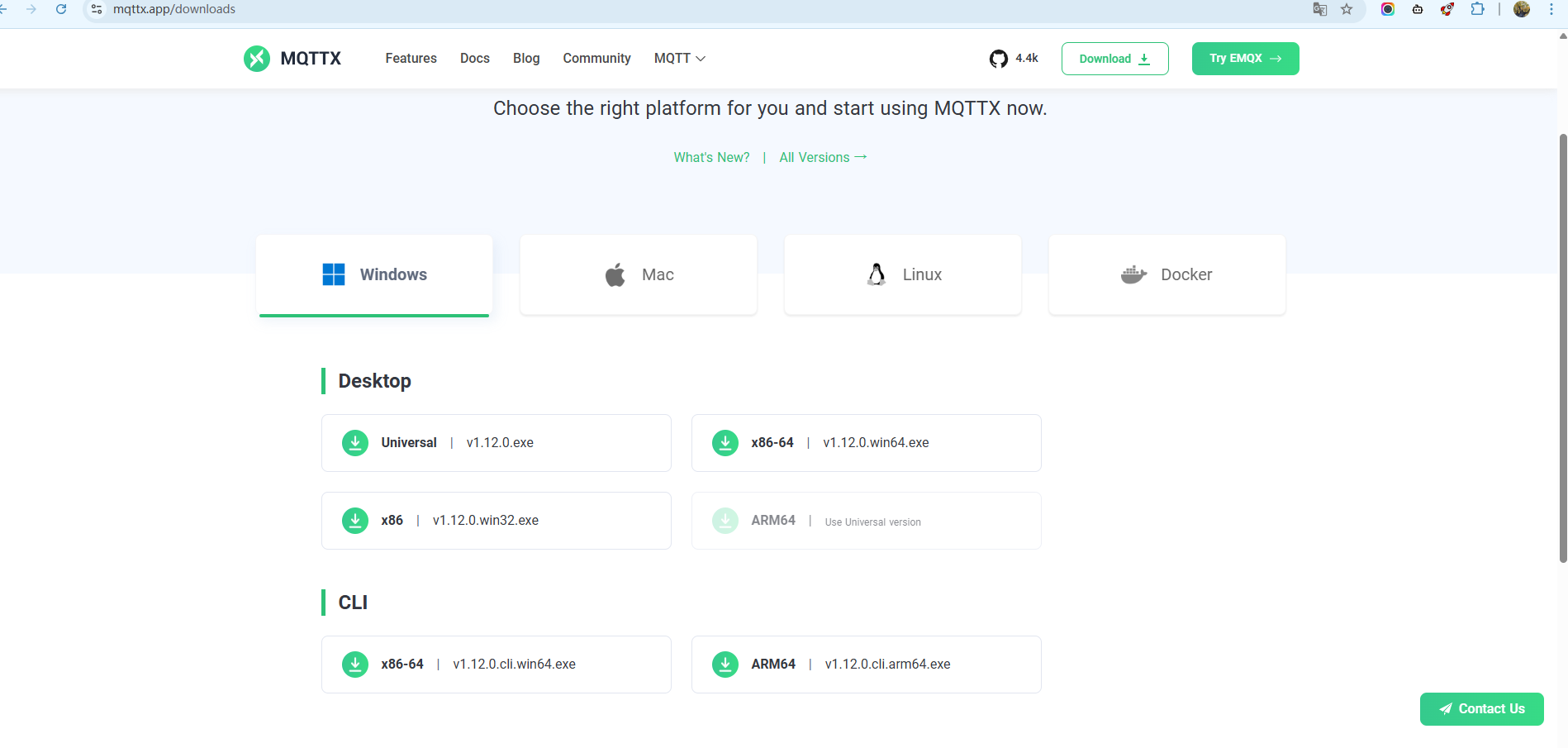This screenshot has width=1568, height=748.
Task: Open the Features menu item
Action: tap(411, 59)
